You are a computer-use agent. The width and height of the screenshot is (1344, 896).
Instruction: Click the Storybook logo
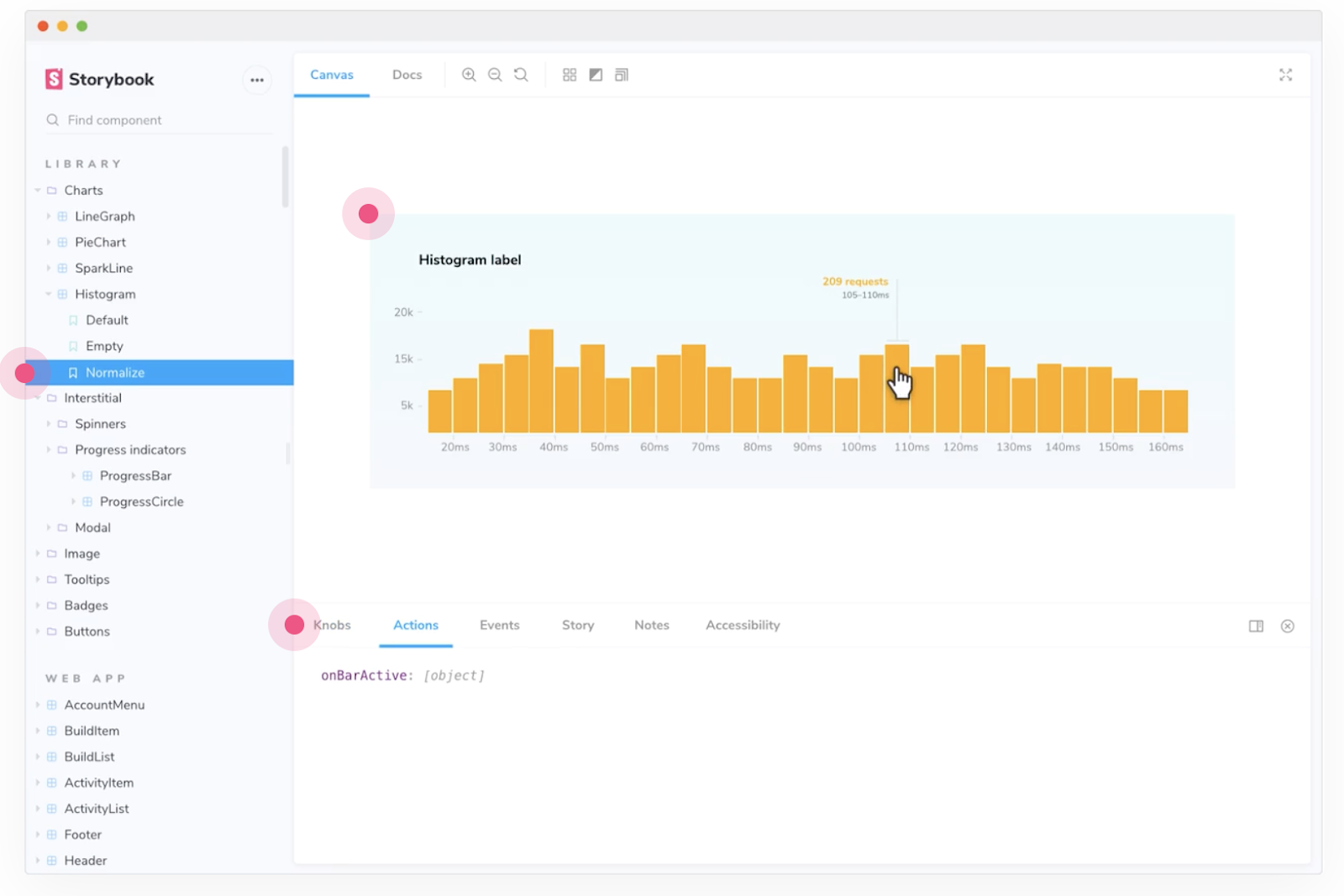(x=99, y=79)
